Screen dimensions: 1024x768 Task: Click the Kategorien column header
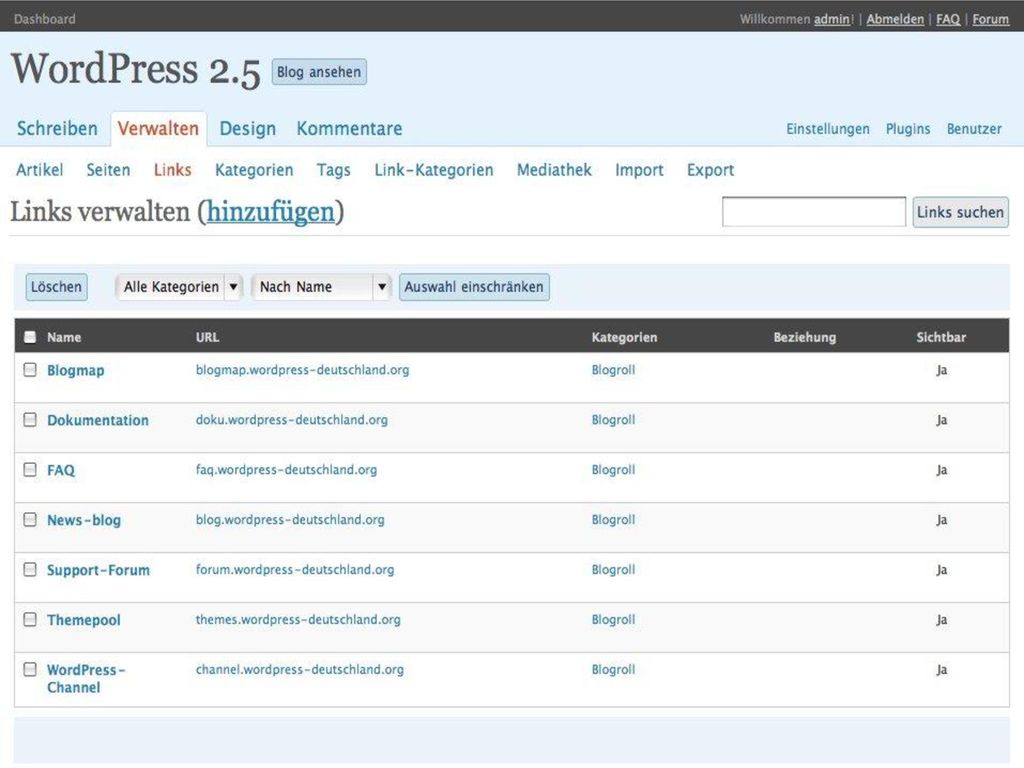pos(624,337)
